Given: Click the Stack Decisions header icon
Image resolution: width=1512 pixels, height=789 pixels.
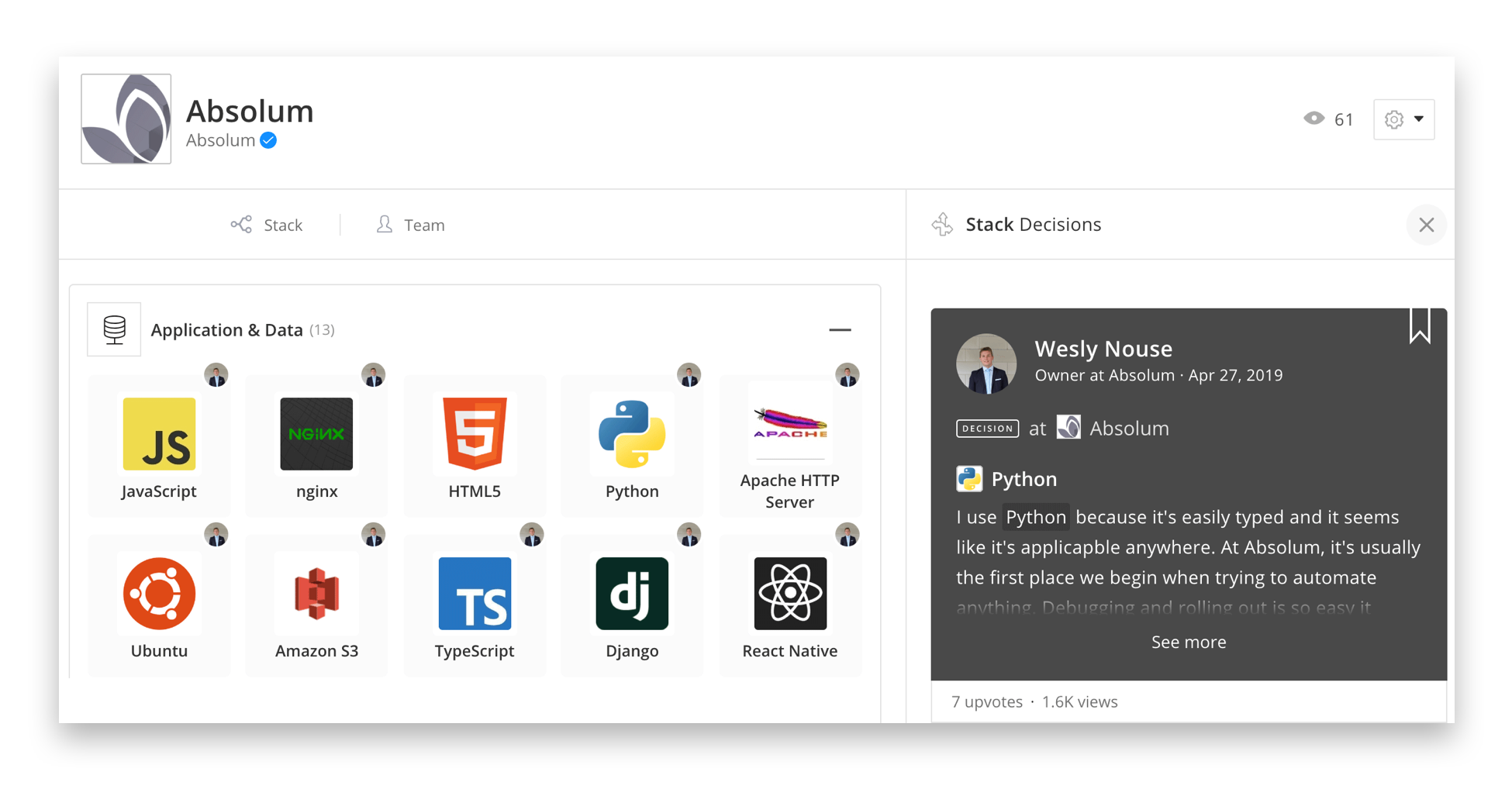Looking at the screenshot, I should [x=942, y=224].
